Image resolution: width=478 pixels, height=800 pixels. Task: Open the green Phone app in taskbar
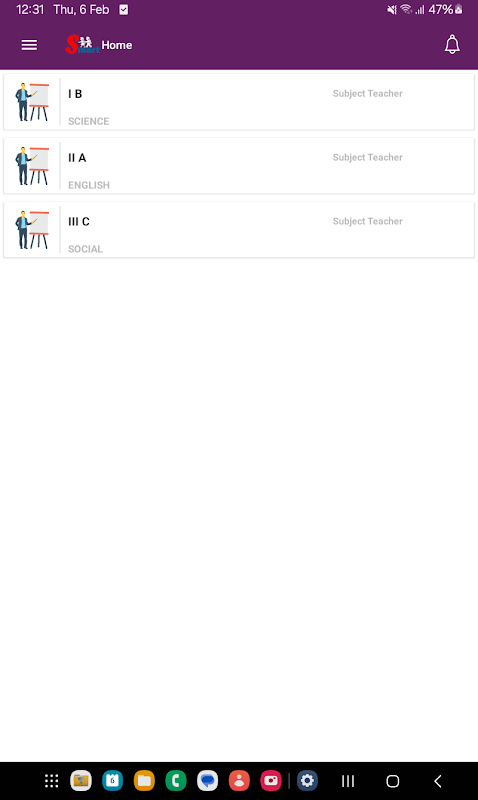click(176, 781)
